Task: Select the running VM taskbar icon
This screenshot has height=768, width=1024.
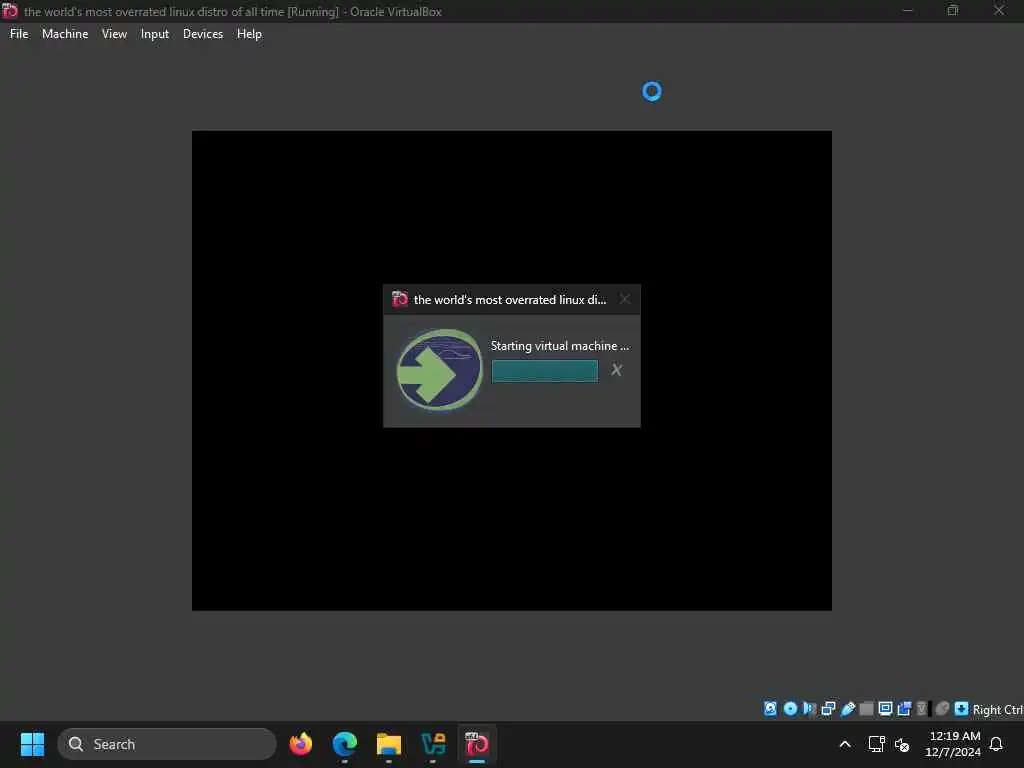Action: 477,744
